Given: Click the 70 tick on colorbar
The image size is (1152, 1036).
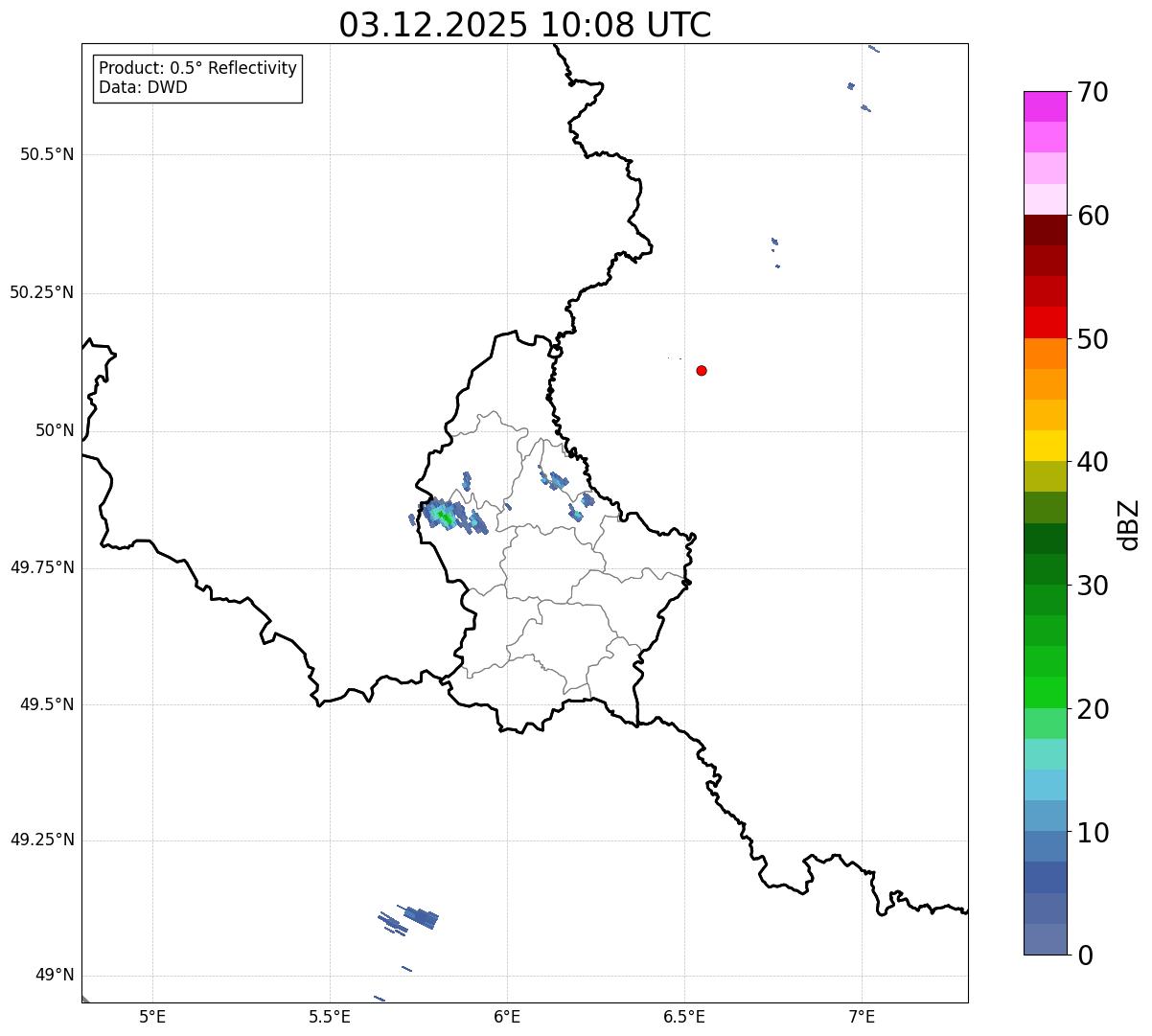Looking at the screenshot, I should click(x=1093, y=92).
